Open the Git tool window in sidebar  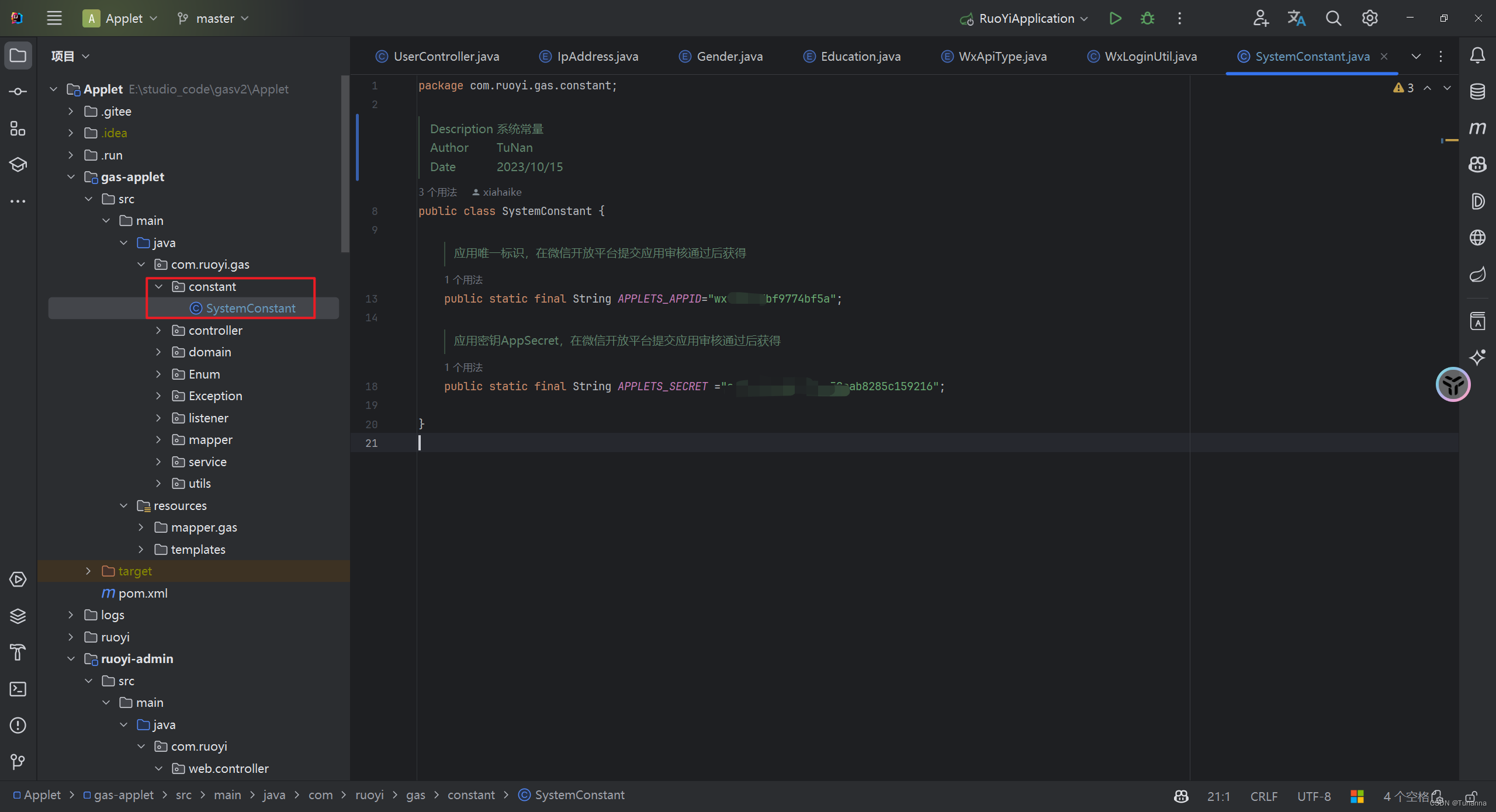(x=18, y=761)
